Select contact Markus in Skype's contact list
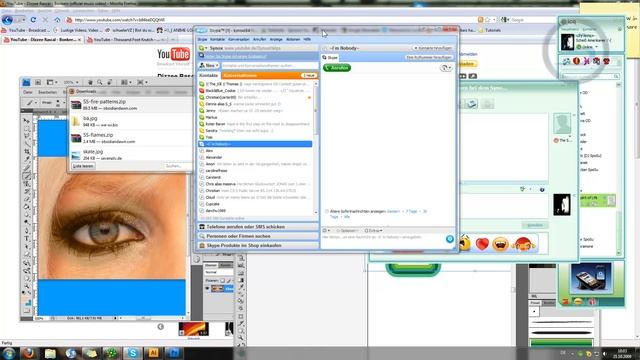The width and height of the screenshot is (640, 360). 256,117
